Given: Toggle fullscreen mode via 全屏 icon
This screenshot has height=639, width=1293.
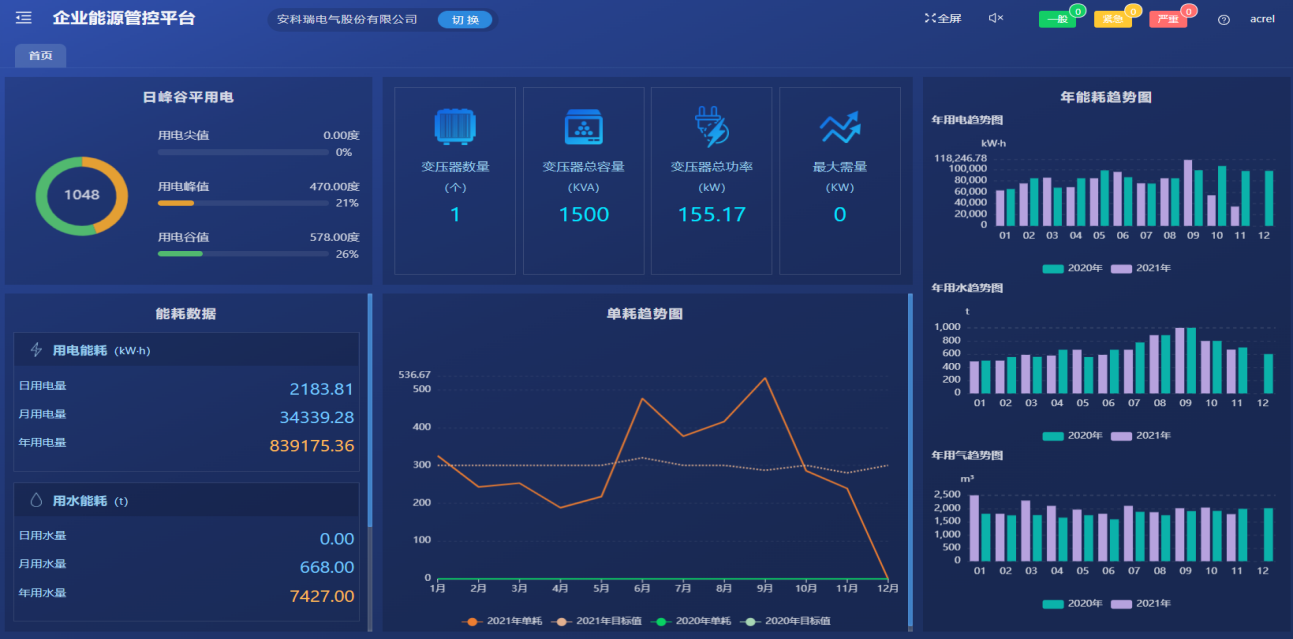Looking at the screenshot, I should pos(940,17).
